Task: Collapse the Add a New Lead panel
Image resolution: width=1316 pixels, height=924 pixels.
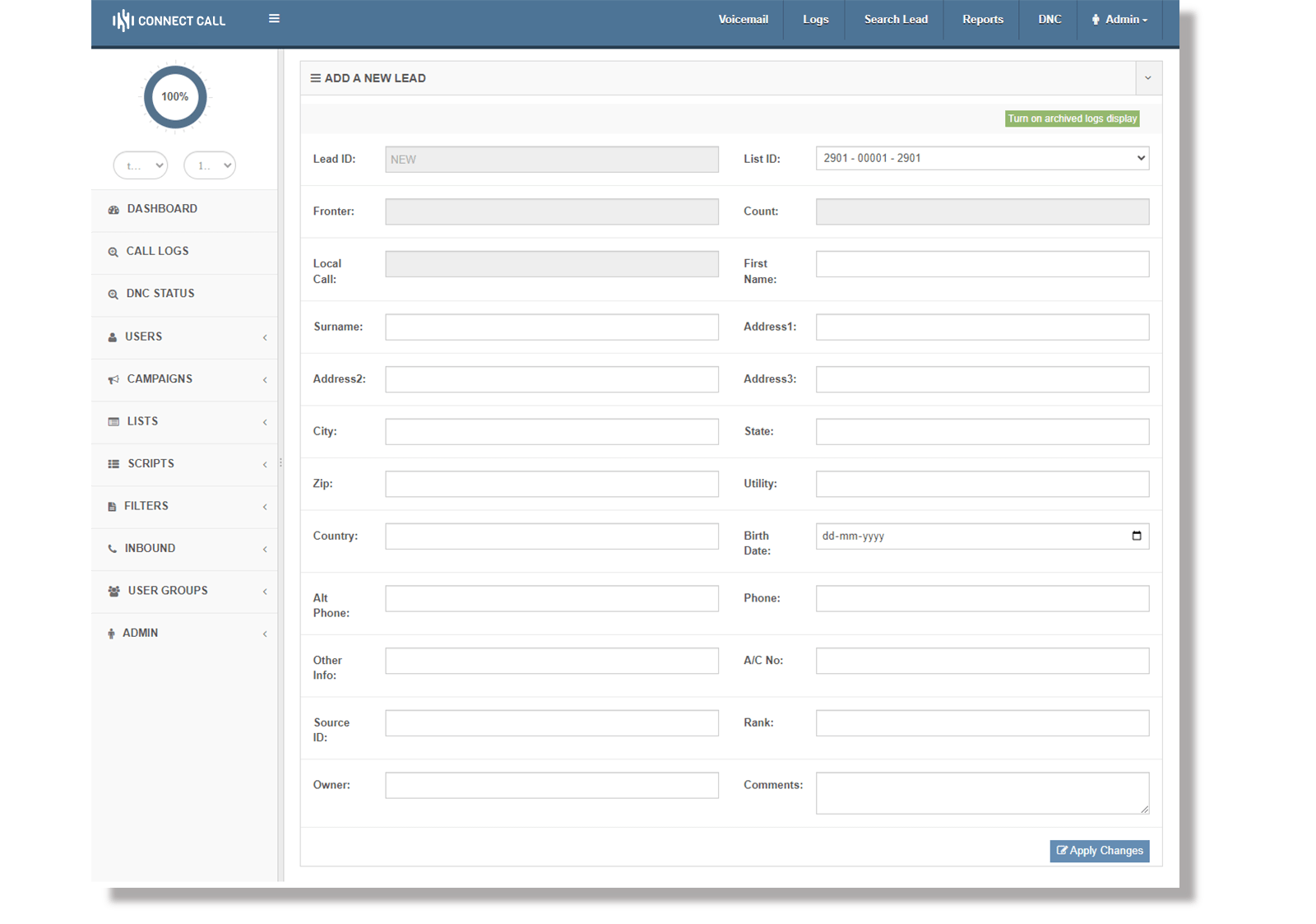Action: pyautogui.click(x=1147, y=78)
